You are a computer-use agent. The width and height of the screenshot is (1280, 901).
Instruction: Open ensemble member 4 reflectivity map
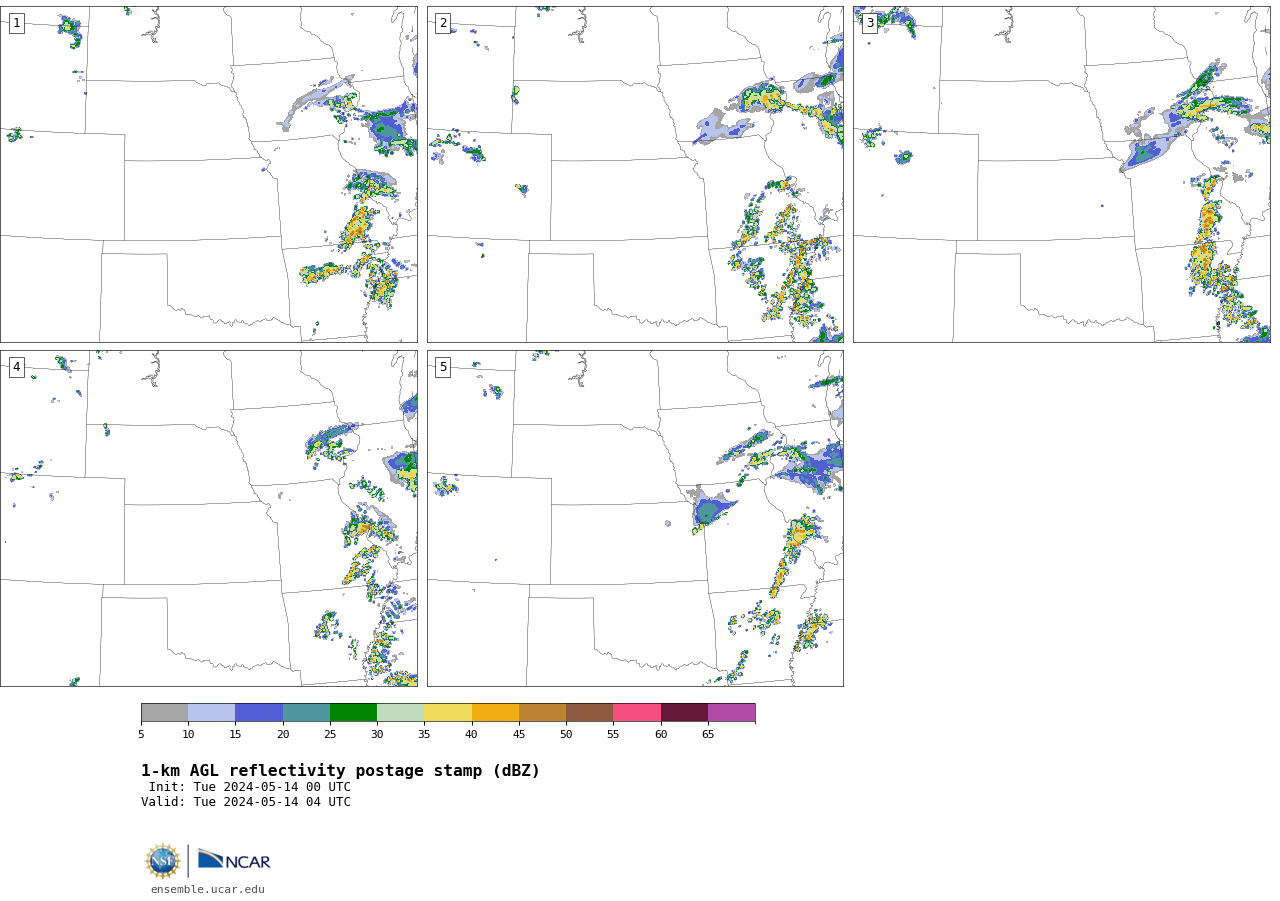point(208,518)
